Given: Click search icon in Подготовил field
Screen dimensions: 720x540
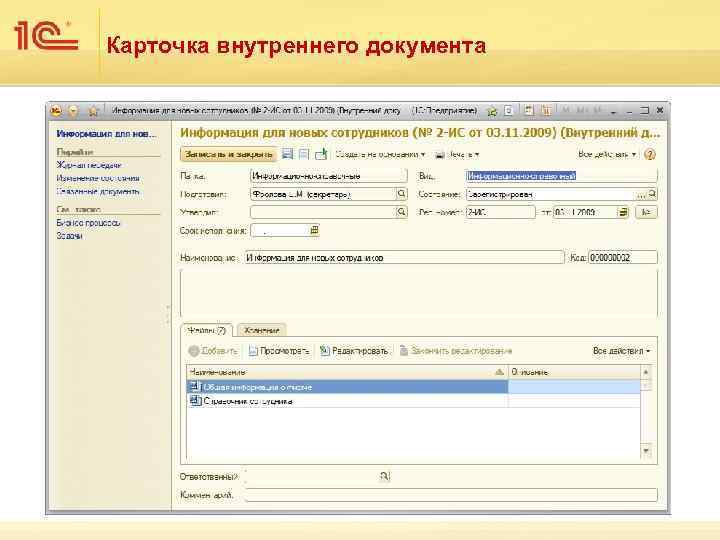Looking at the screenshot, I should tap(401, 194).
